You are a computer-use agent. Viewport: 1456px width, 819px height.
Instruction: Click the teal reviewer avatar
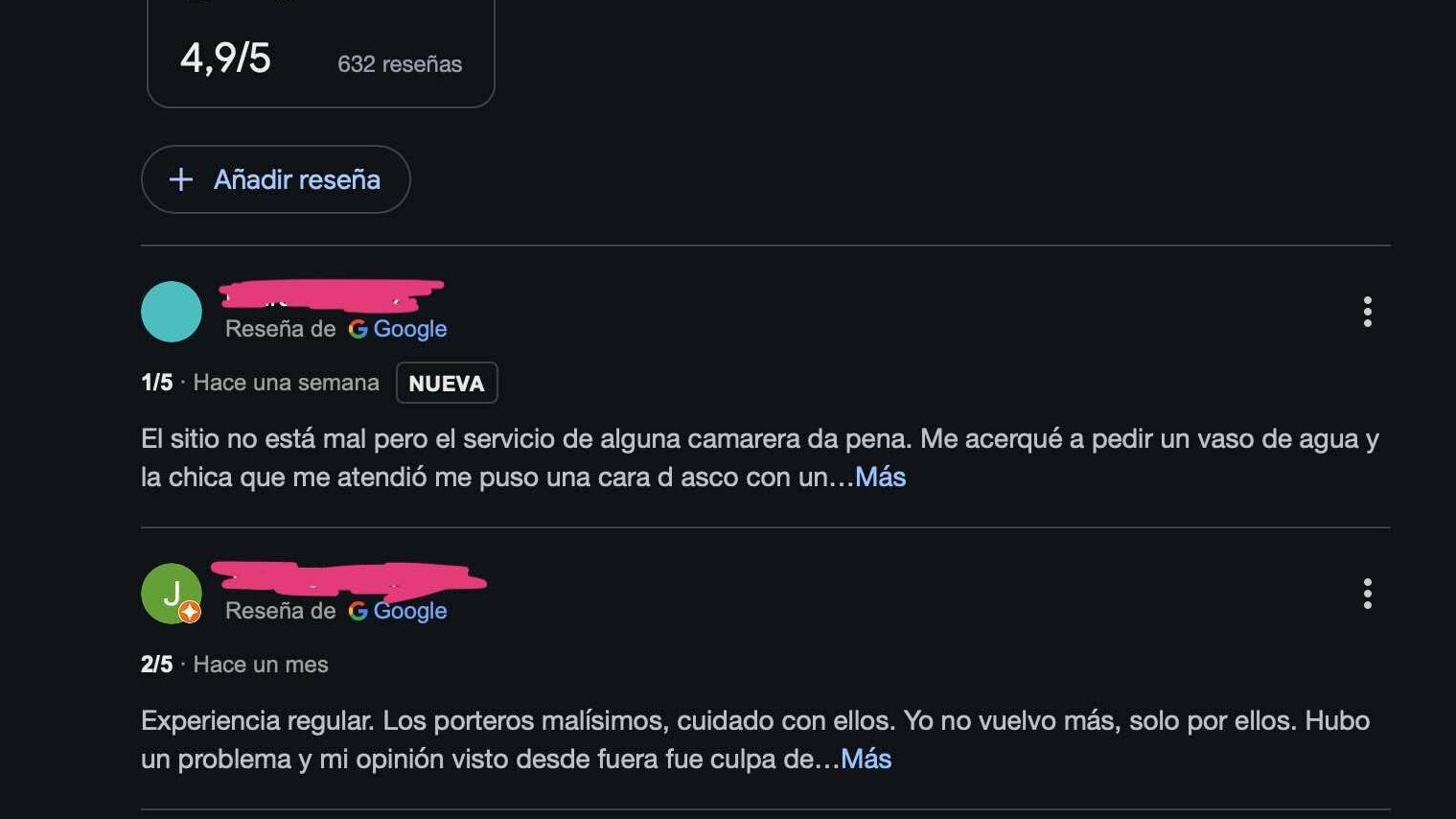point(172,312)
